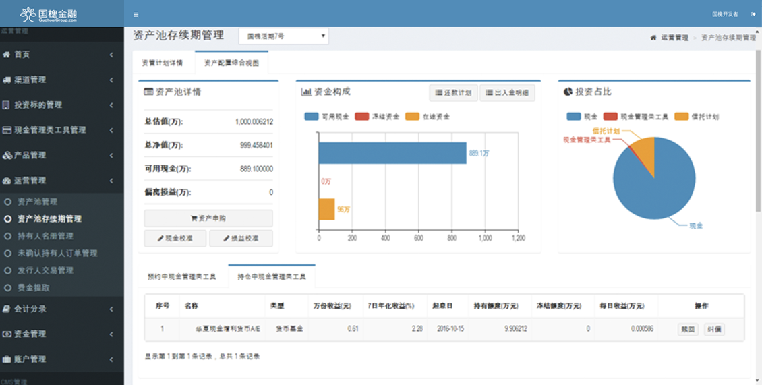Open the asset pool selection dropdown
Screen dimensions: 762x385
click(x=283, y=36)
